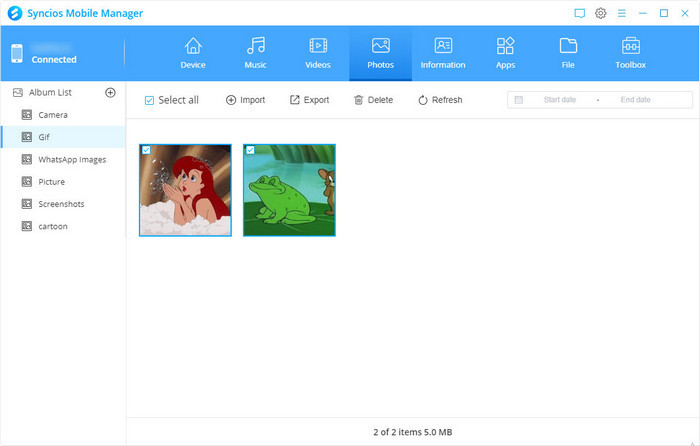700x446 pixels.
Task: Open the Device tab
Action: (193, 53)
